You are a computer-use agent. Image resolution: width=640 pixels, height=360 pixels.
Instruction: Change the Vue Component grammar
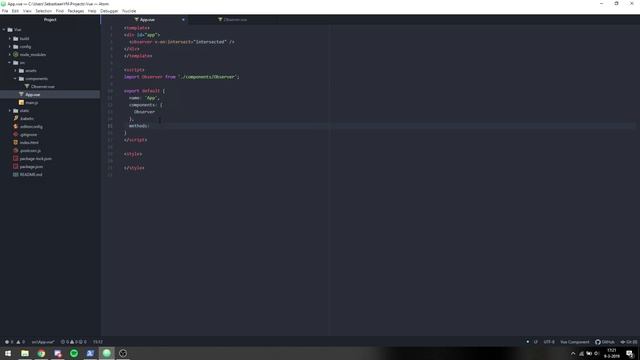pos(575,342)
